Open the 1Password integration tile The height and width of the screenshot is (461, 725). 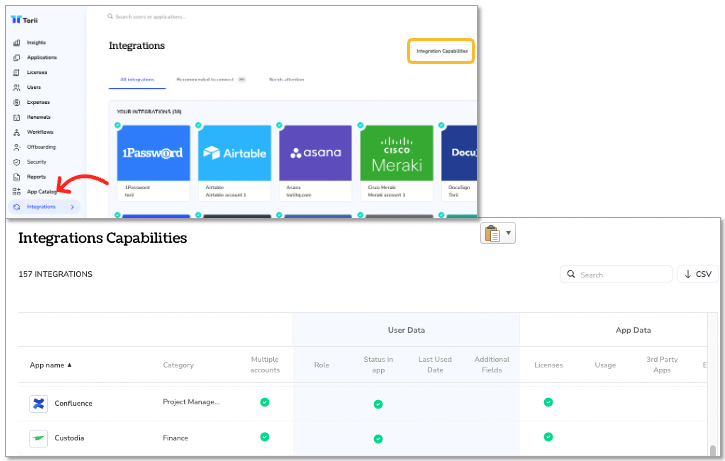(154, 163)
